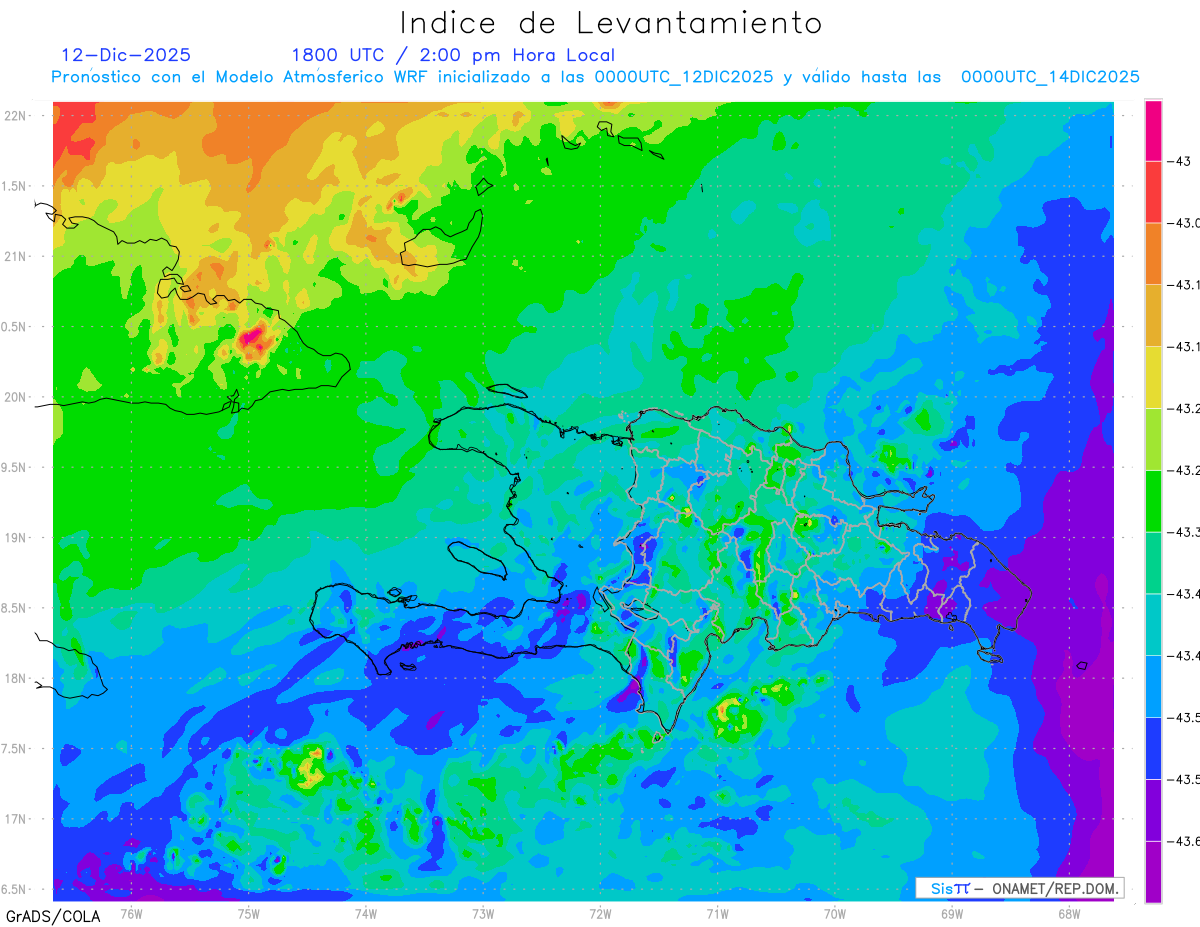Screen dimensions: 1200x927
Task: Click the "76W" longitude label
Action: [x=131, y=913]
